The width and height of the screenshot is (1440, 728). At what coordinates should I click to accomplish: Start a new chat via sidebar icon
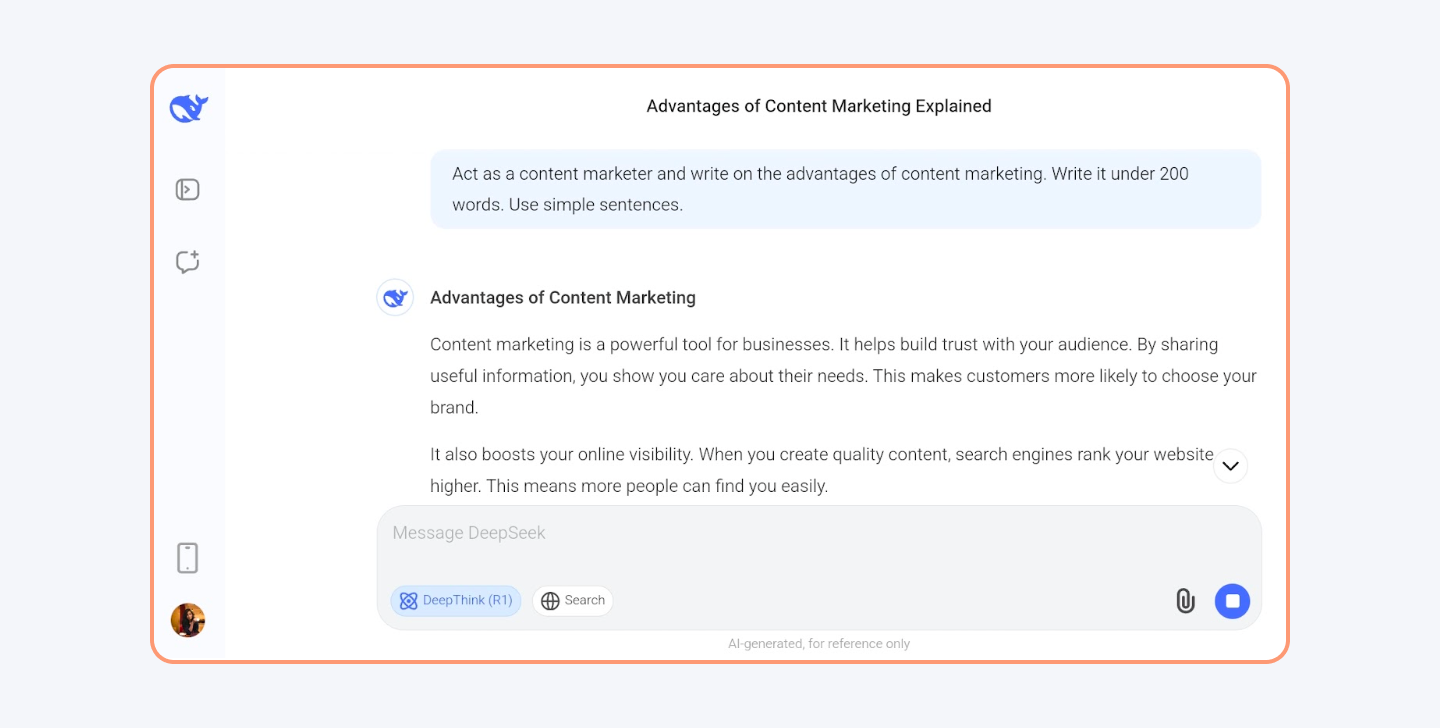(x=188, y=262)
